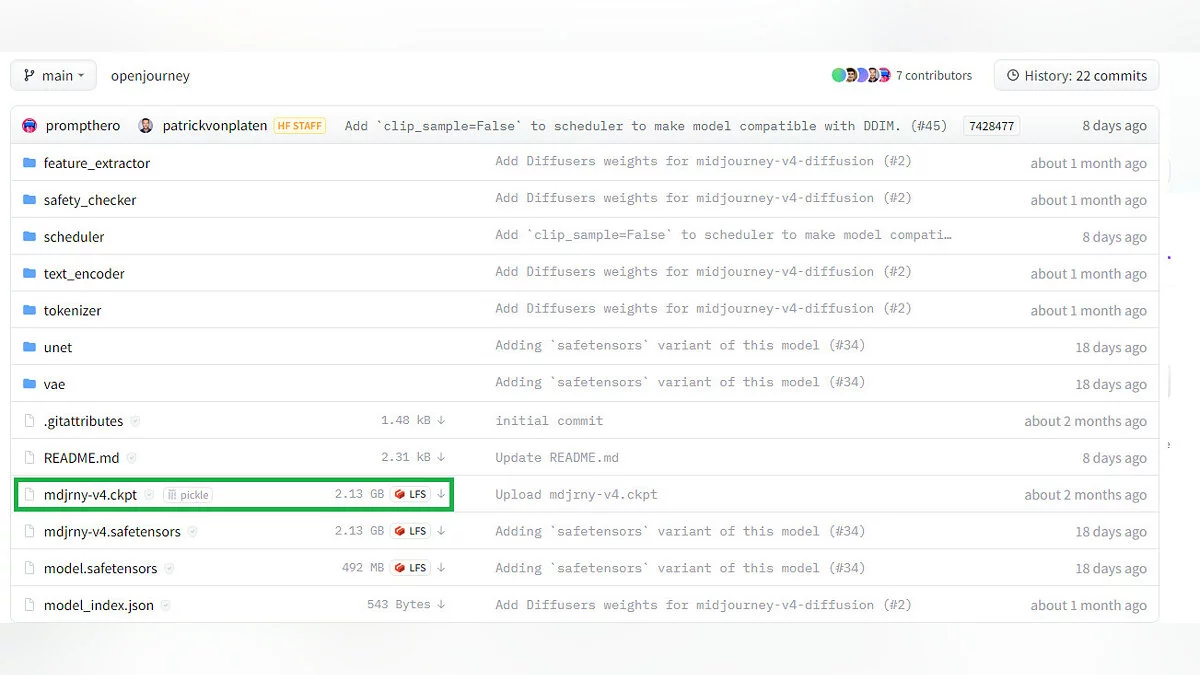Open the feature_extractor folder
The image size is (1200, 675).
point(96,163)
